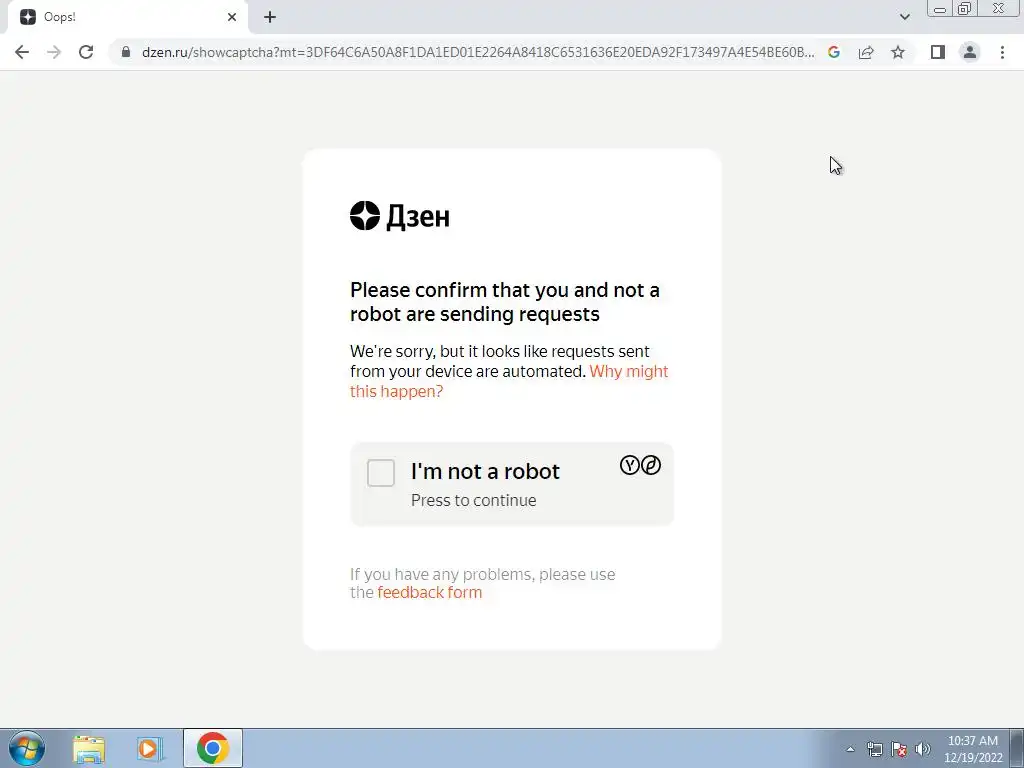The image size is (1024, 768).
Task: Launch Windows Media Player from the taskbar
Action: coord(150,749)
